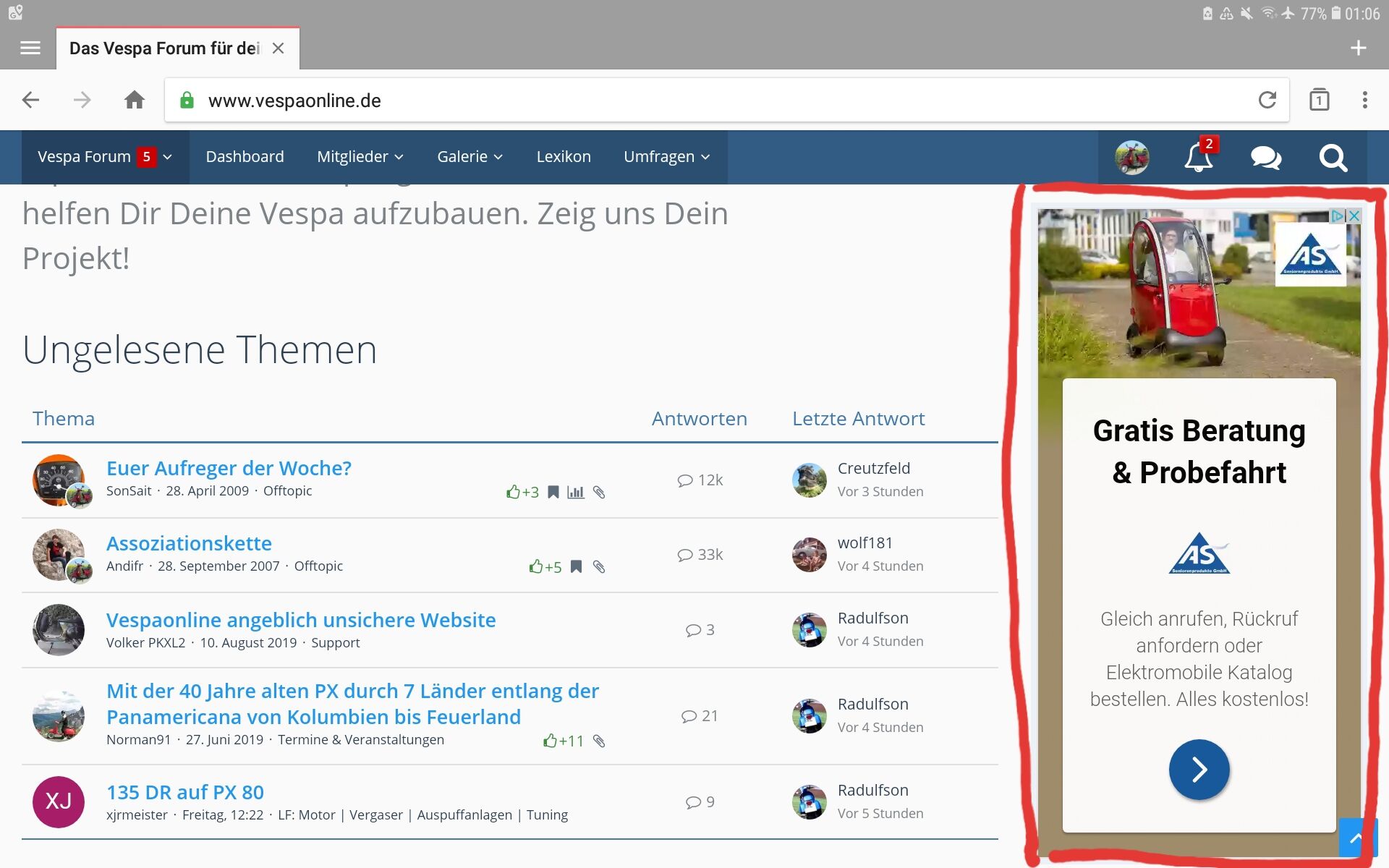
Task: Open the notifications bell icon
Action: coord(1198,157)
